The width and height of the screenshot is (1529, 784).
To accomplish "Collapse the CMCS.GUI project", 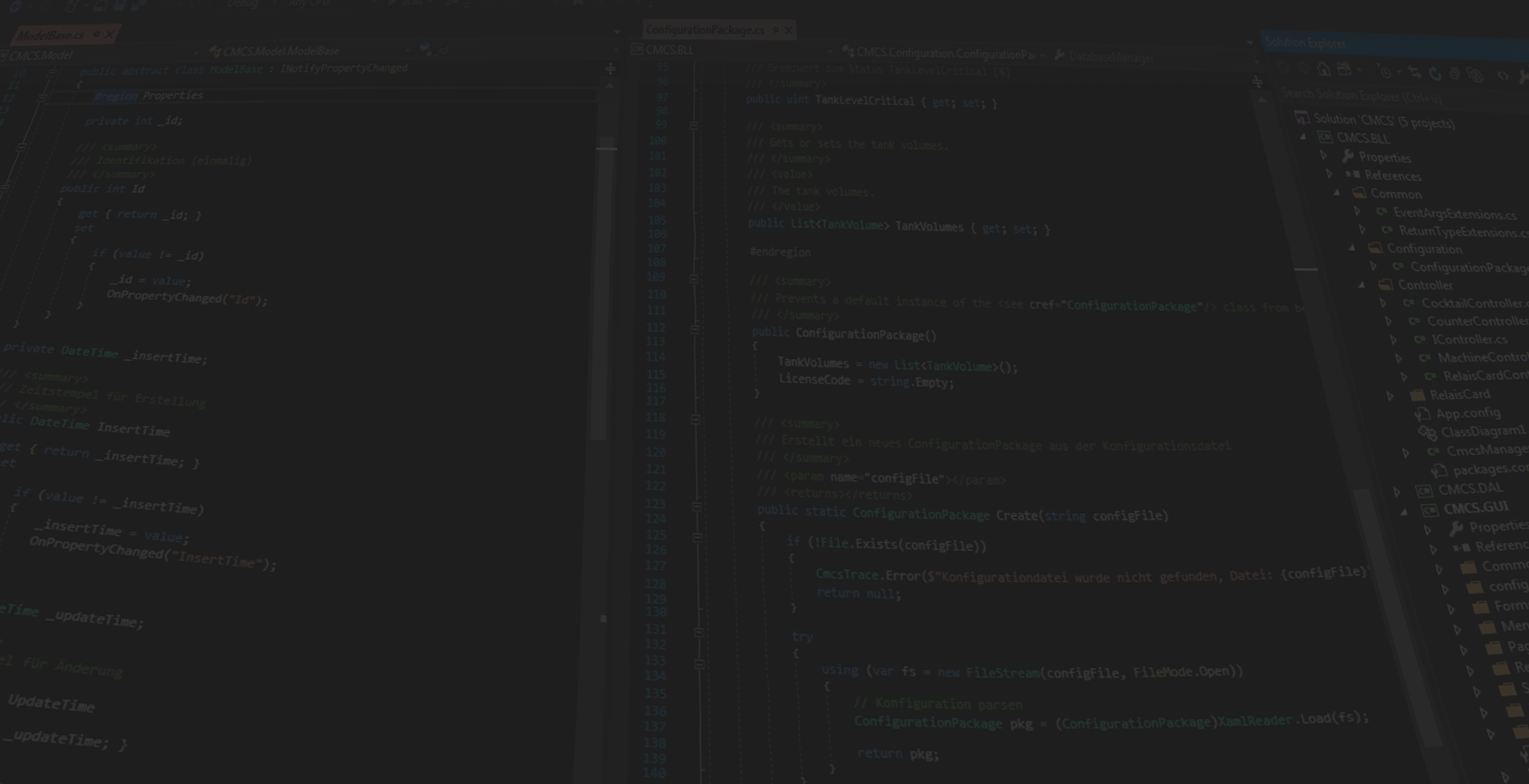I will click(1403, 511).
